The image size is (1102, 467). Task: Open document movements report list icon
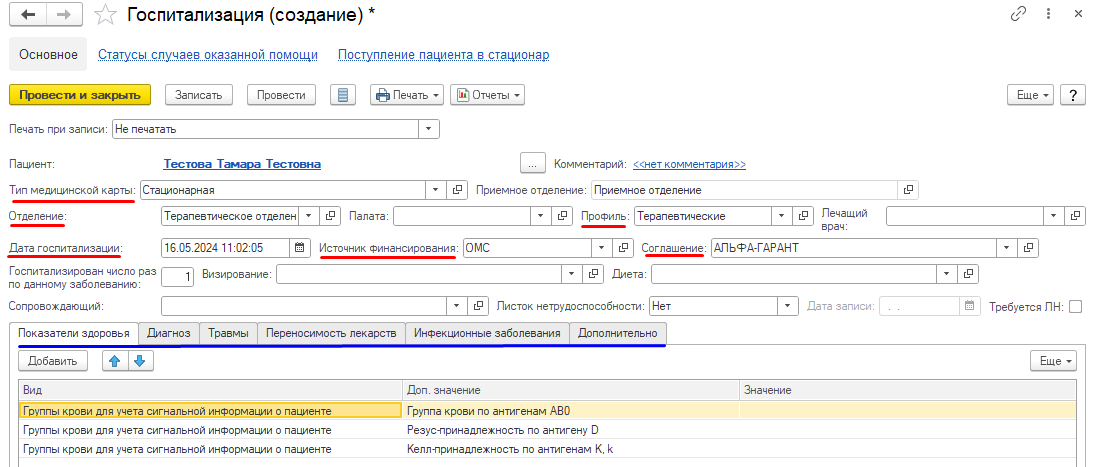343,95
